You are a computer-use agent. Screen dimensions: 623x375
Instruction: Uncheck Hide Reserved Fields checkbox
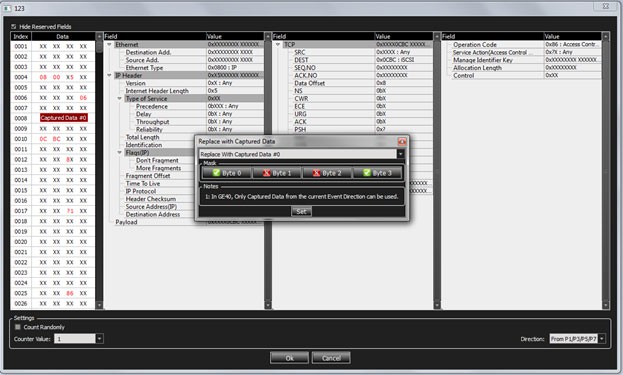pos(14,27)
